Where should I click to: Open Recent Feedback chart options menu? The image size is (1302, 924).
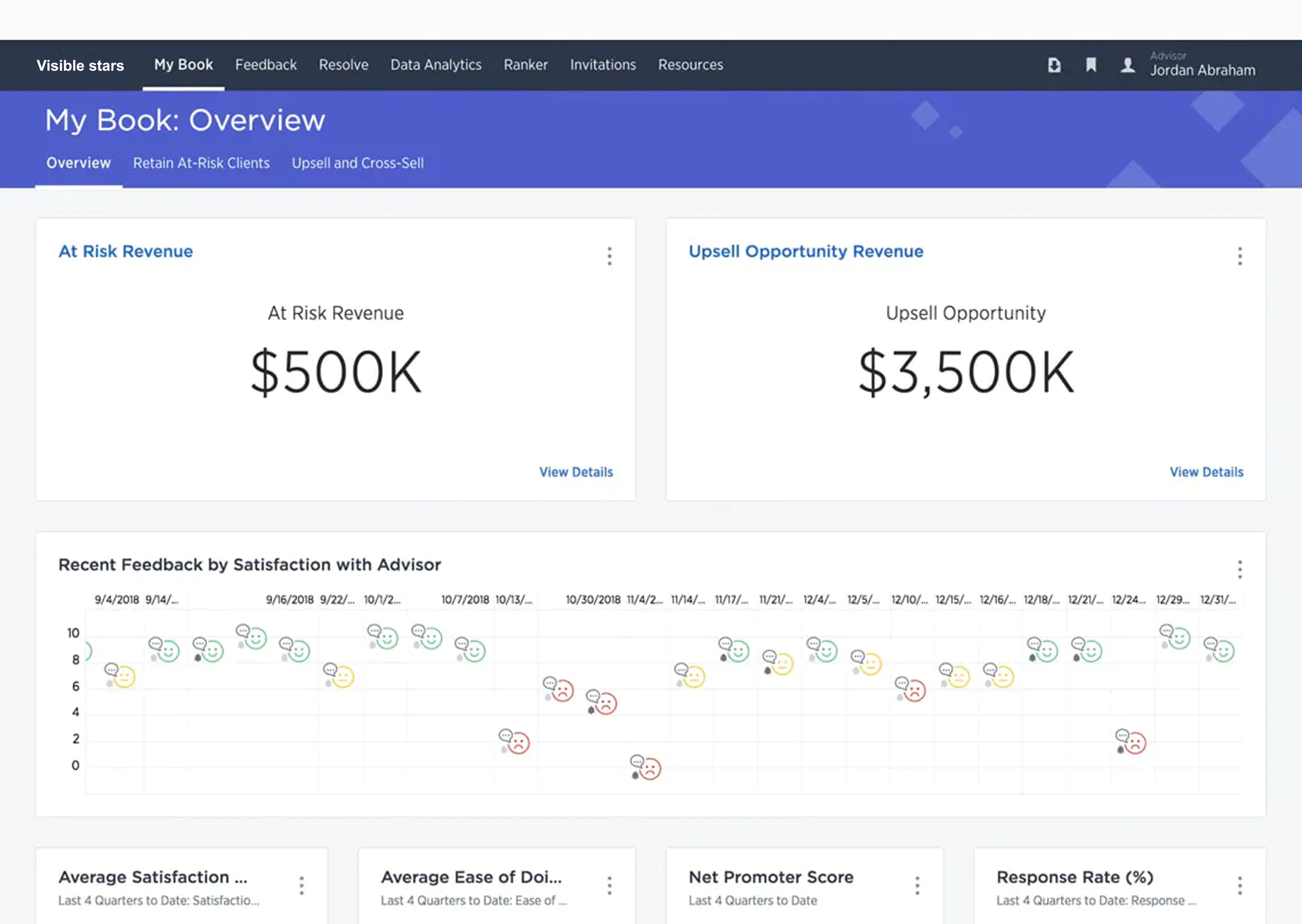click(x=1240, y=569)
